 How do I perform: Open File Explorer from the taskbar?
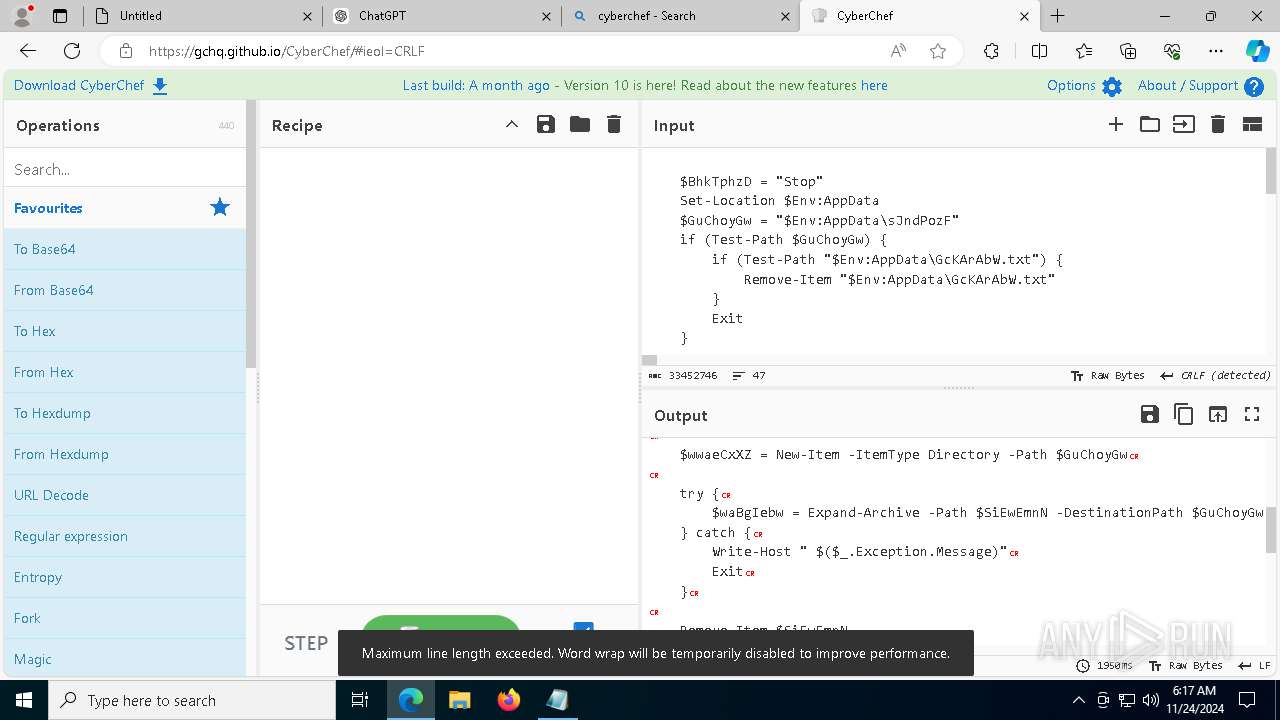[460, 700]
